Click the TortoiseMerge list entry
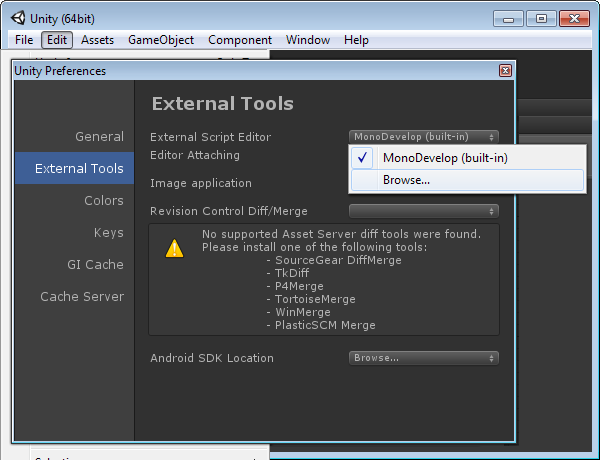Viewport: 600px width, 460px height. coord(315,299)
